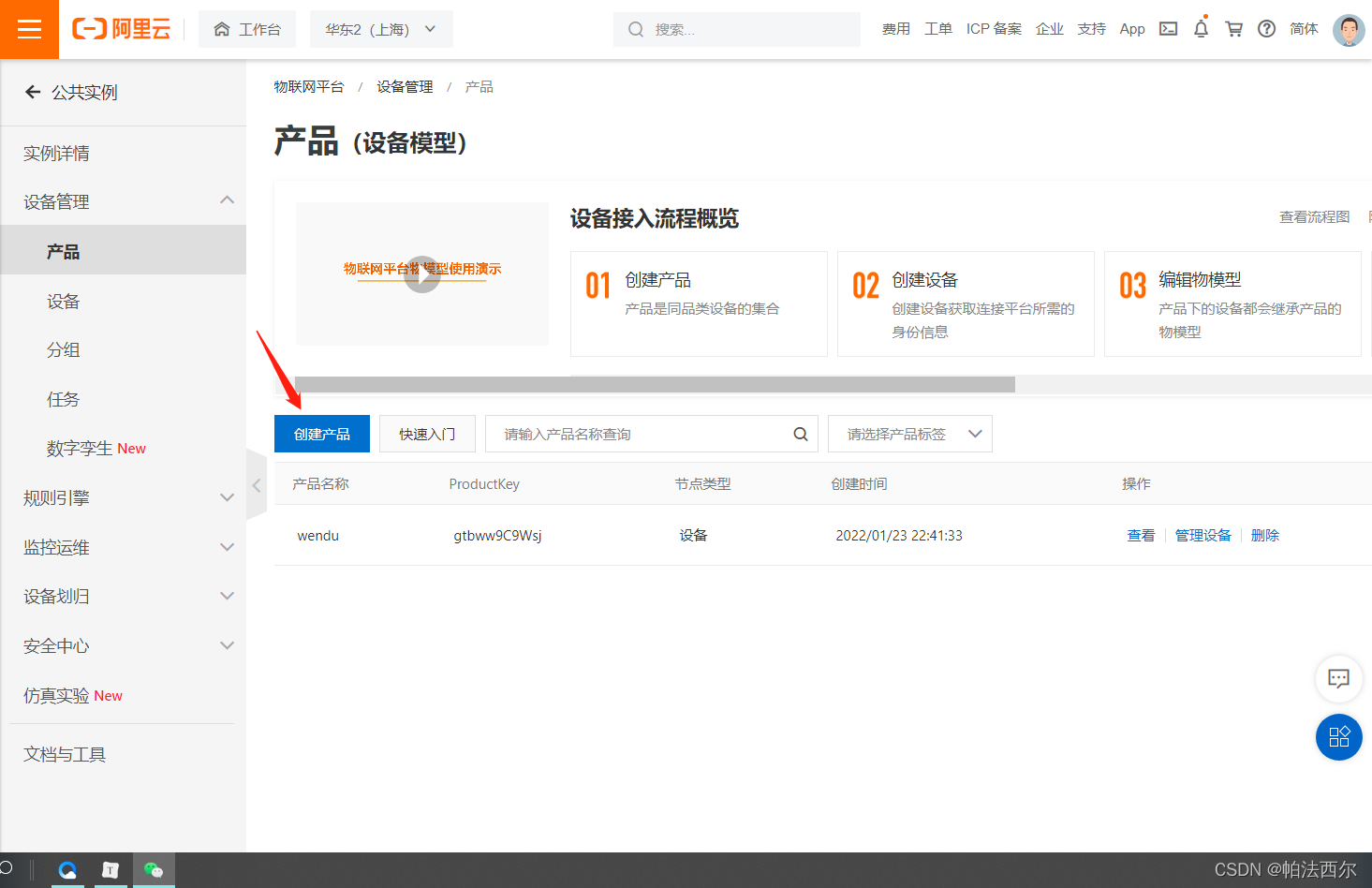
Task: Click the 创建产品 button
Action: [x=321, y=434]
